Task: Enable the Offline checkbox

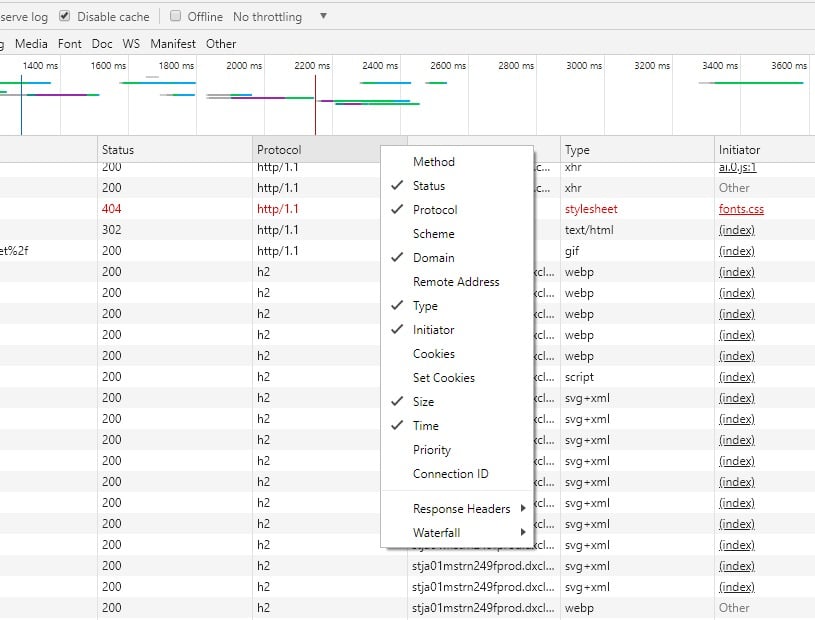Action: click(176, 16)
